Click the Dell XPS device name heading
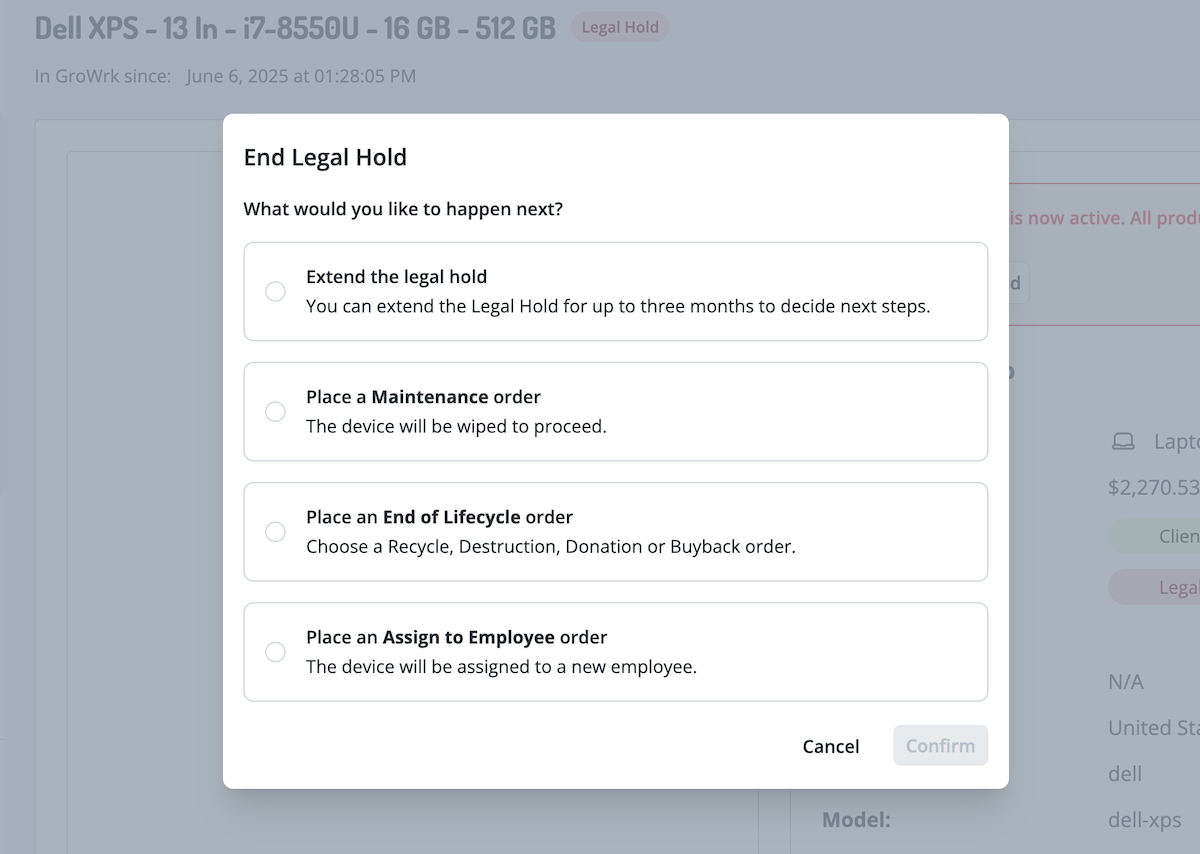Screen dimensions: 1200x854 [x=295, y=28]
